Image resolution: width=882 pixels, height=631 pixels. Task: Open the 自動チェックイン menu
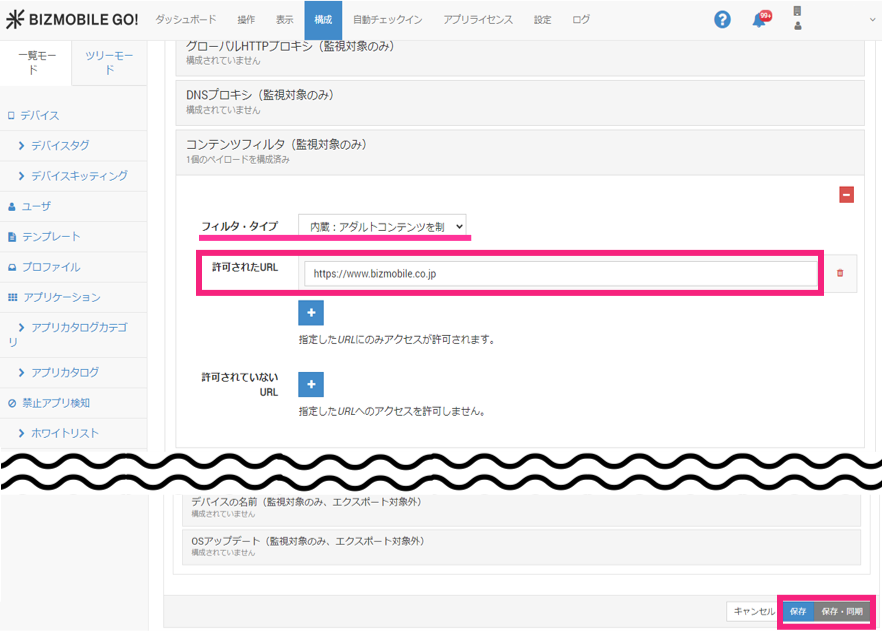[387, 20]
